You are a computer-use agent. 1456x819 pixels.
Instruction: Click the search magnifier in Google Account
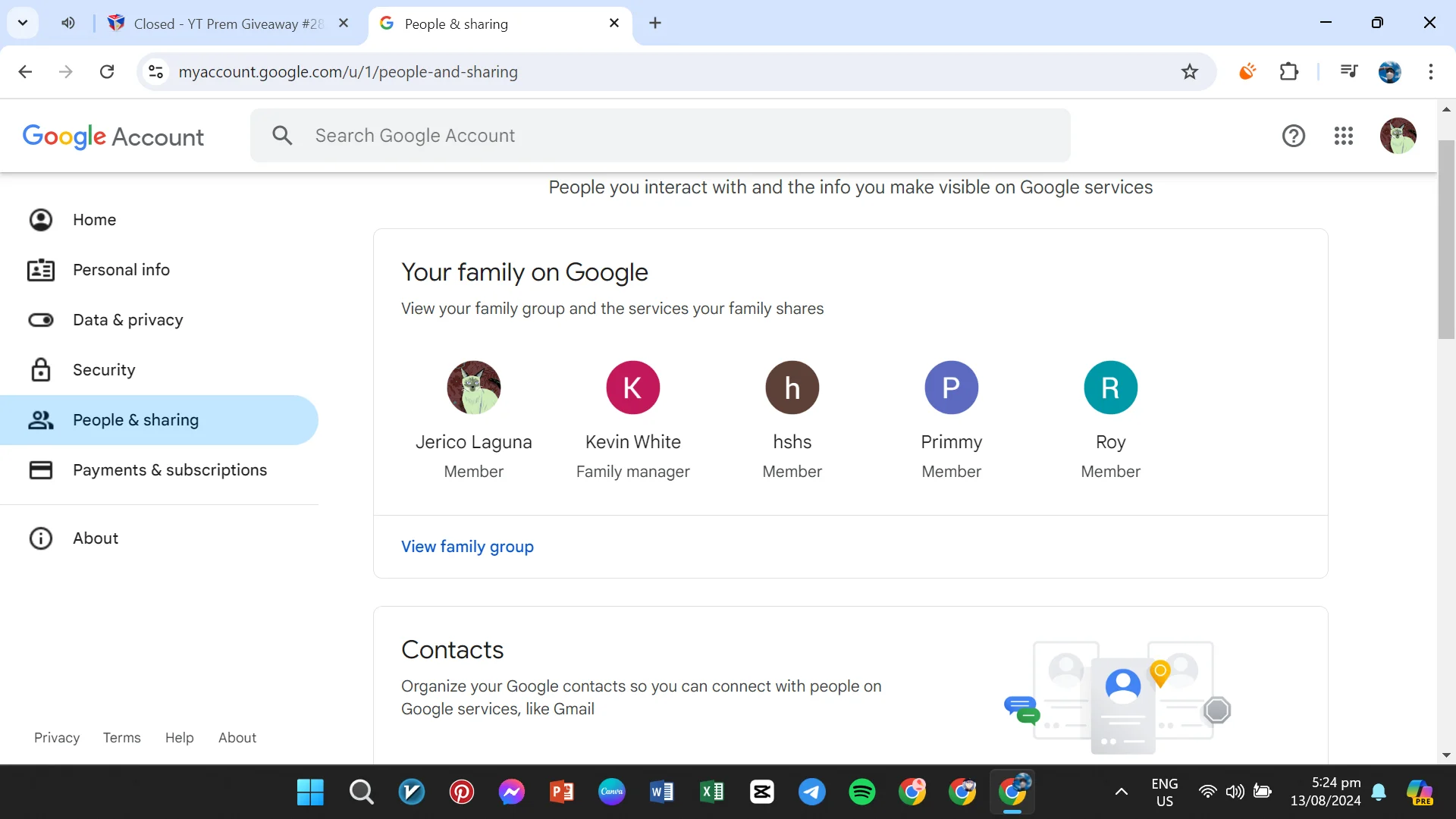[282, 136]
